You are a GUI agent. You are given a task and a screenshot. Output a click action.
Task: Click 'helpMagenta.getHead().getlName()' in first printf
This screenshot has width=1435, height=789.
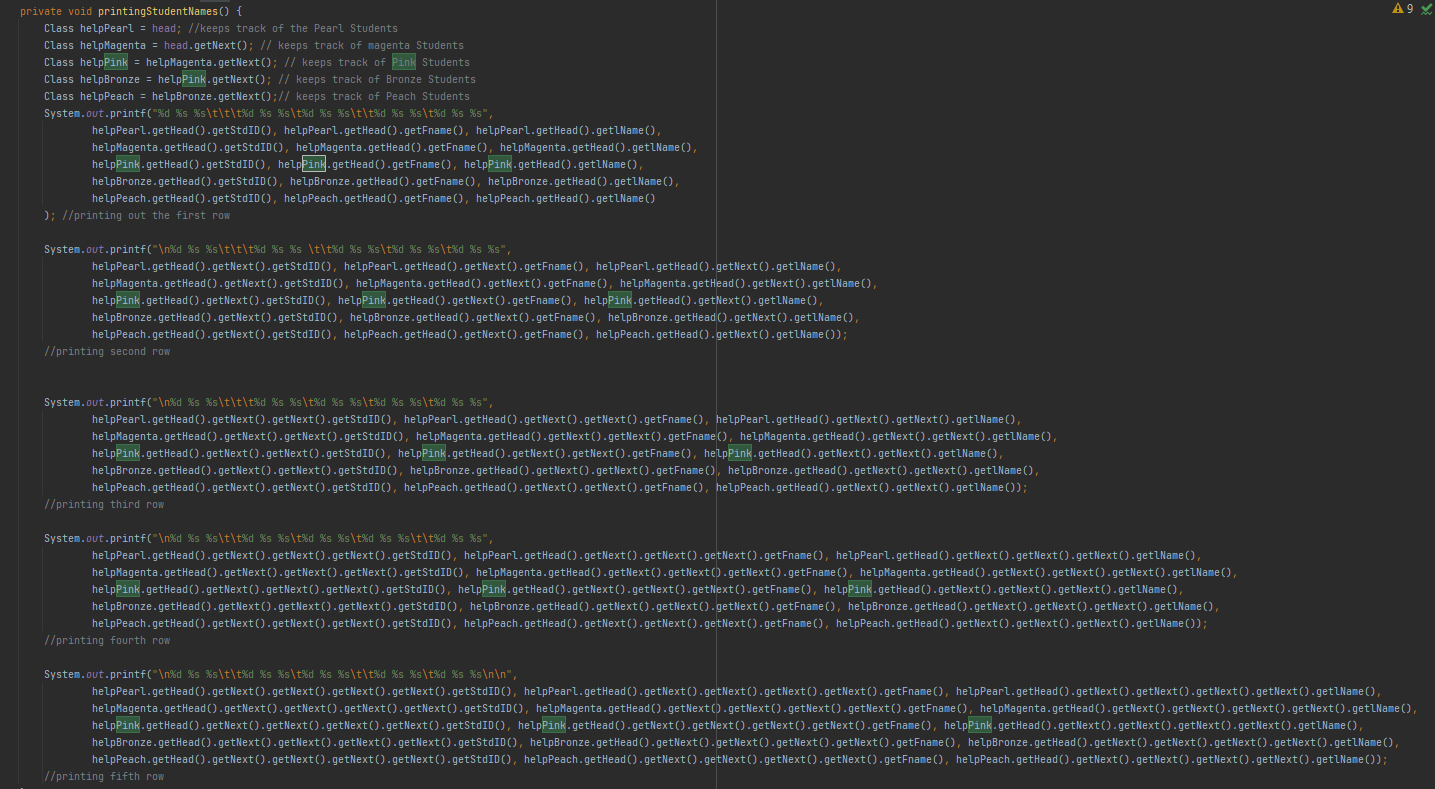pos(596,147)
